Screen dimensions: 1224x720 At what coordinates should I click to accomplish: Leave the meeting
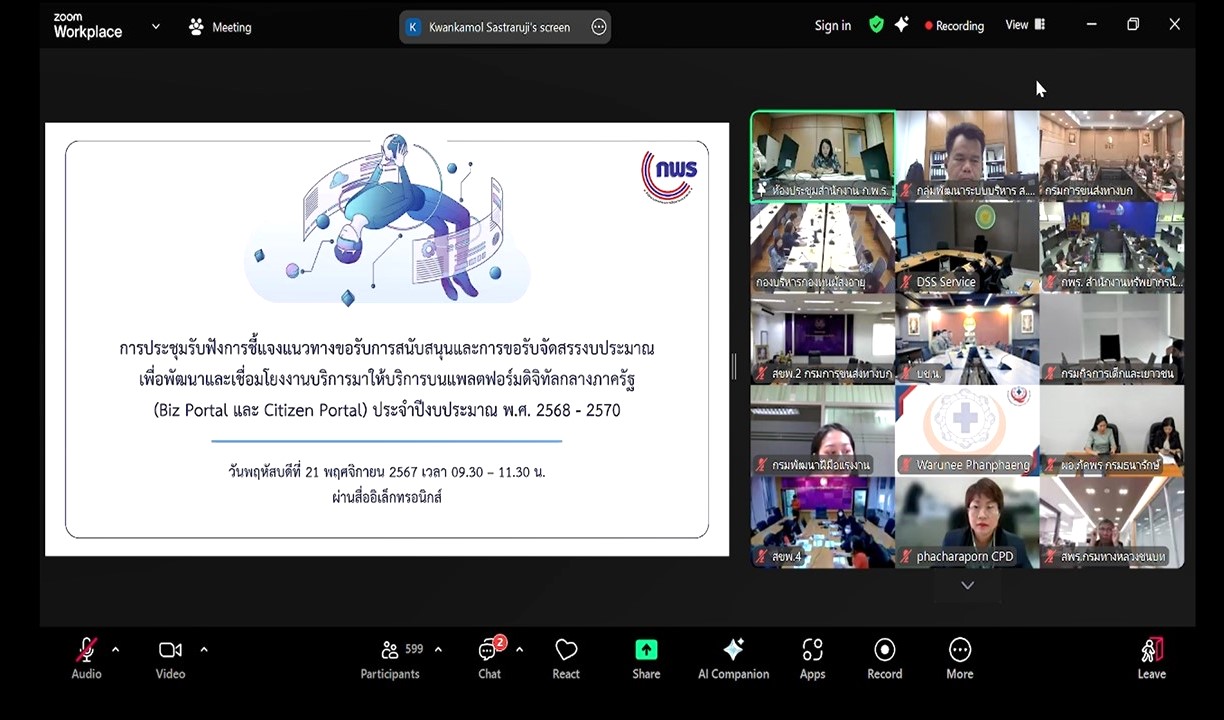[1152, 659]
